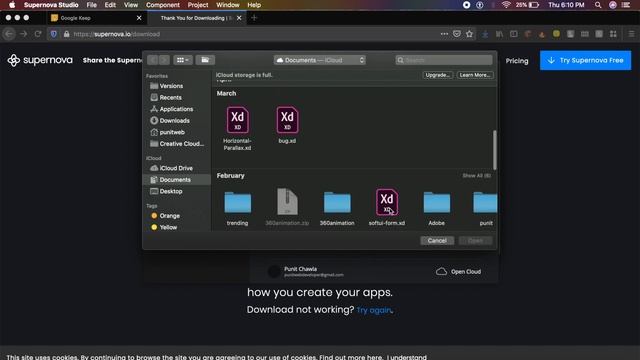Viewport: 640px width, 360px height.
Task: Open the Help menu
Action: [254, 5]
